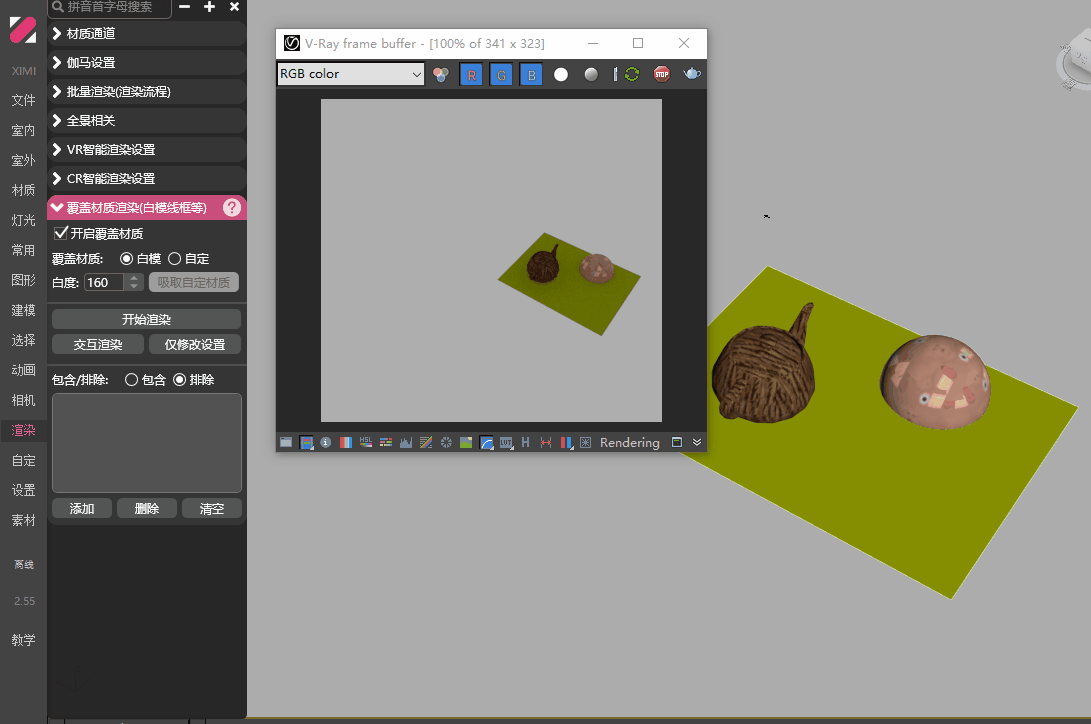The height and width of the screenshot is (724, 1091).
Task: Open the 建模 sidebar tab
Action: point(23,310)
